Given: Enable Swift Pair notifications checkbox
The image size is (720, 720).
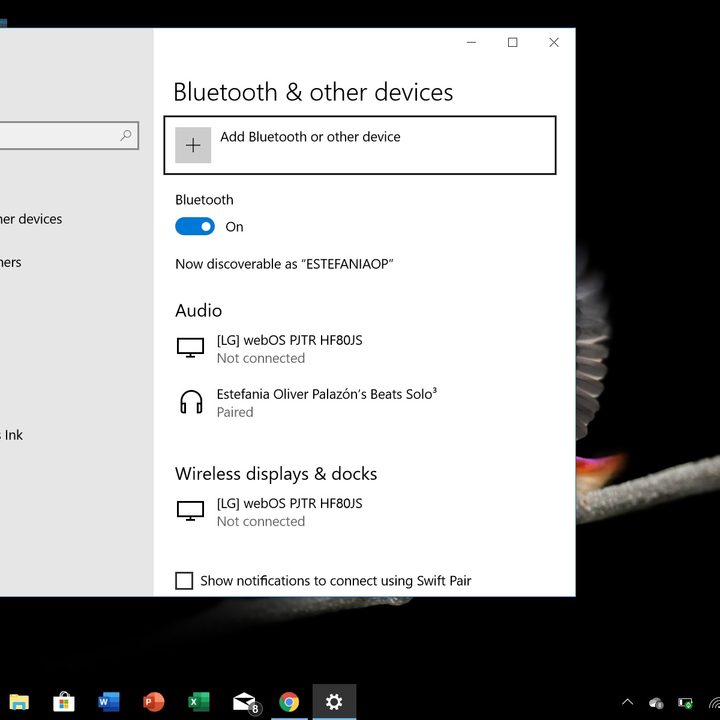Looking at the screenshot, I should coord(184,581).
